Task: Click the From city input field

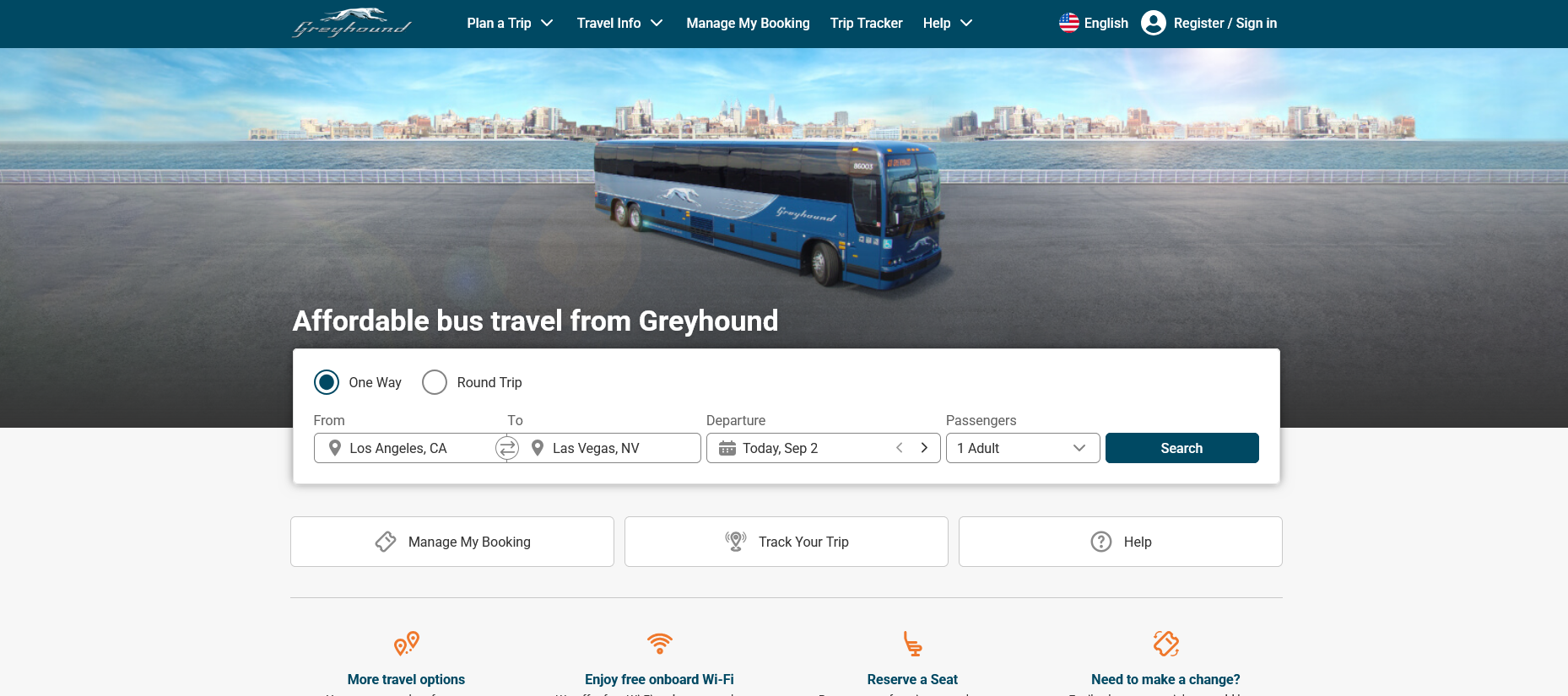Action: [x=405, y=448]
